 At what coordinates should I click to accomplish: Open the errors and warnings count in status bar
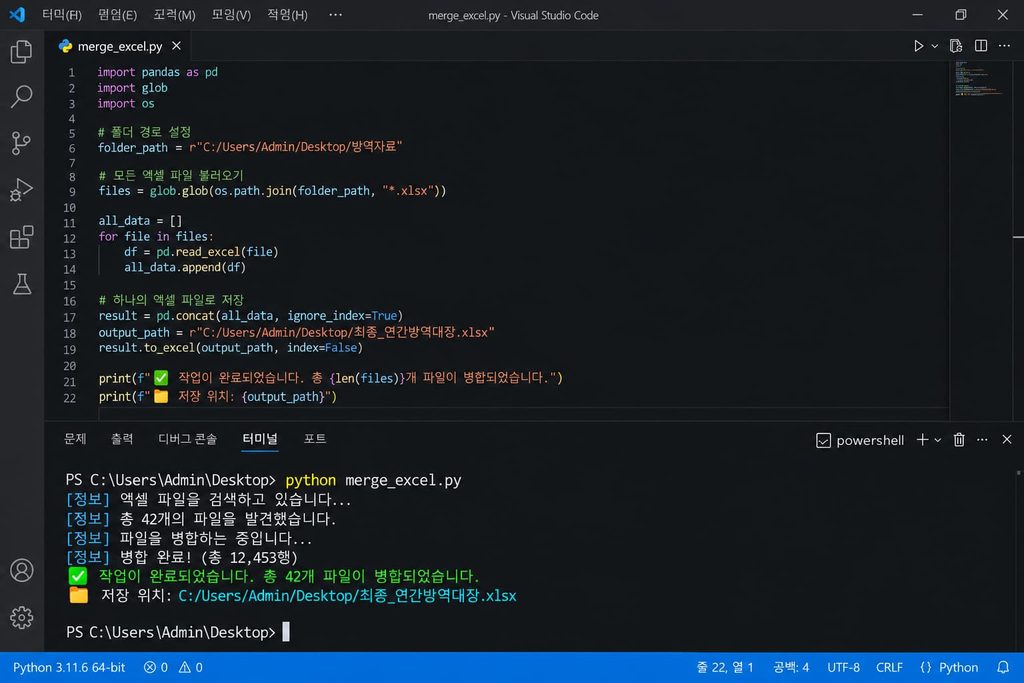173,667
